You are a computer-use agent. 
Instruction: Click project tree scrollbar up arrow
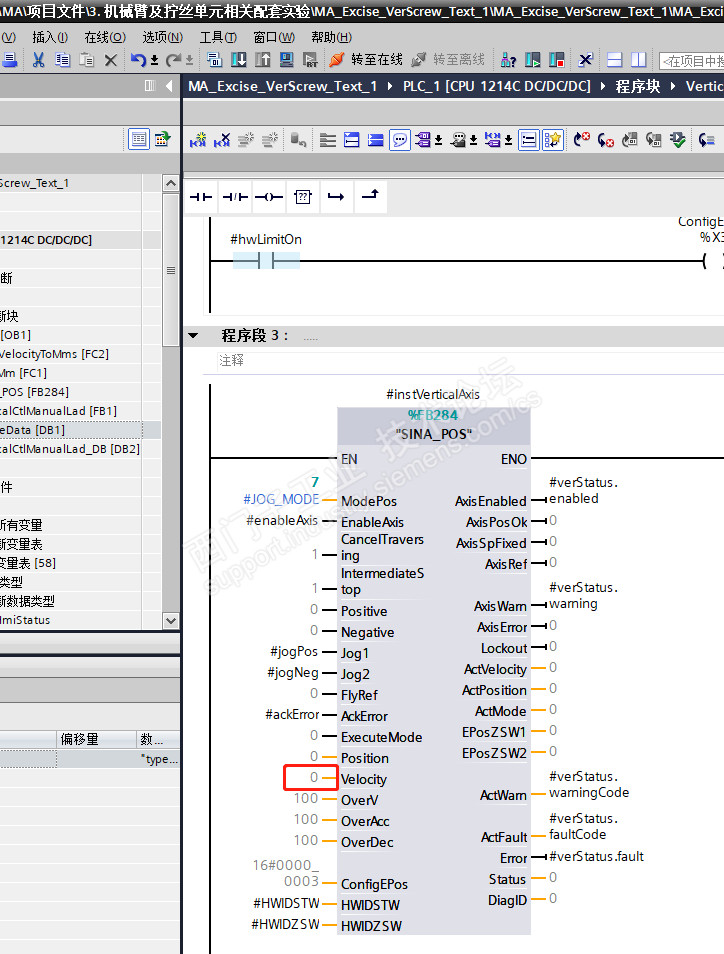(x=171, y=183)
